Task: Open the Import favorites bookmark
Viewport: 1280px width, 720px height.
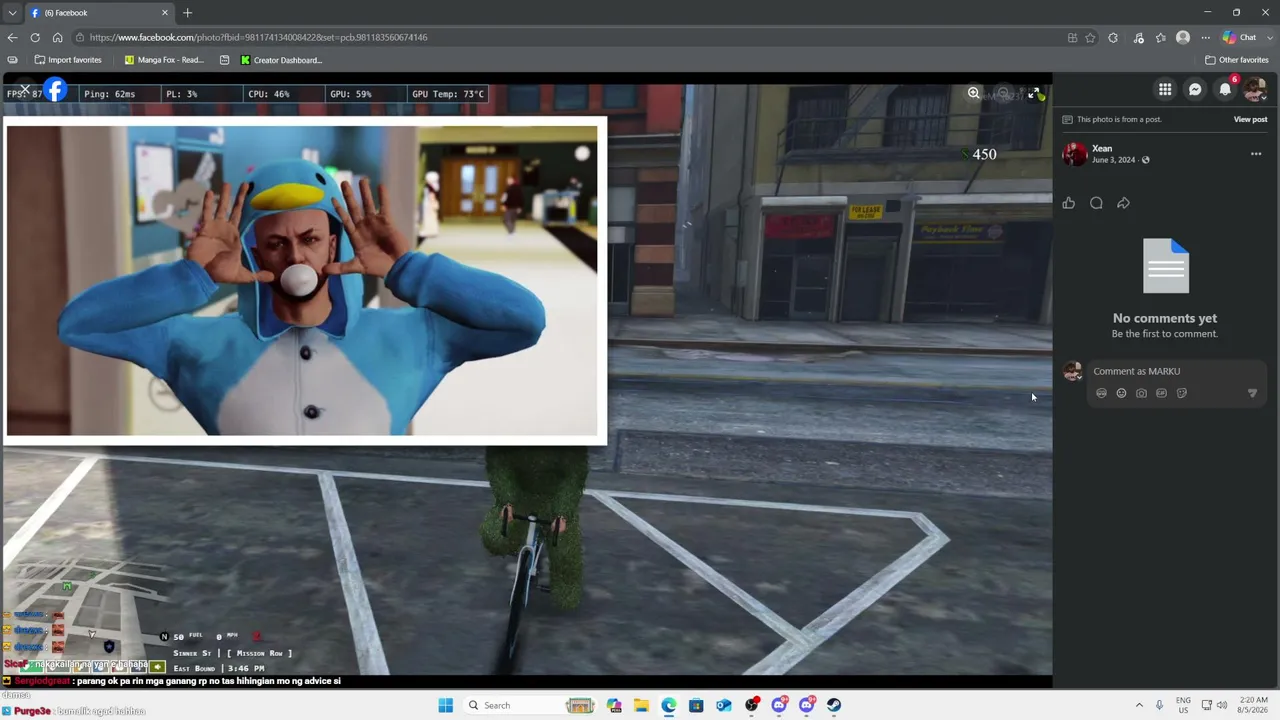Action: [x=66, y=60]
